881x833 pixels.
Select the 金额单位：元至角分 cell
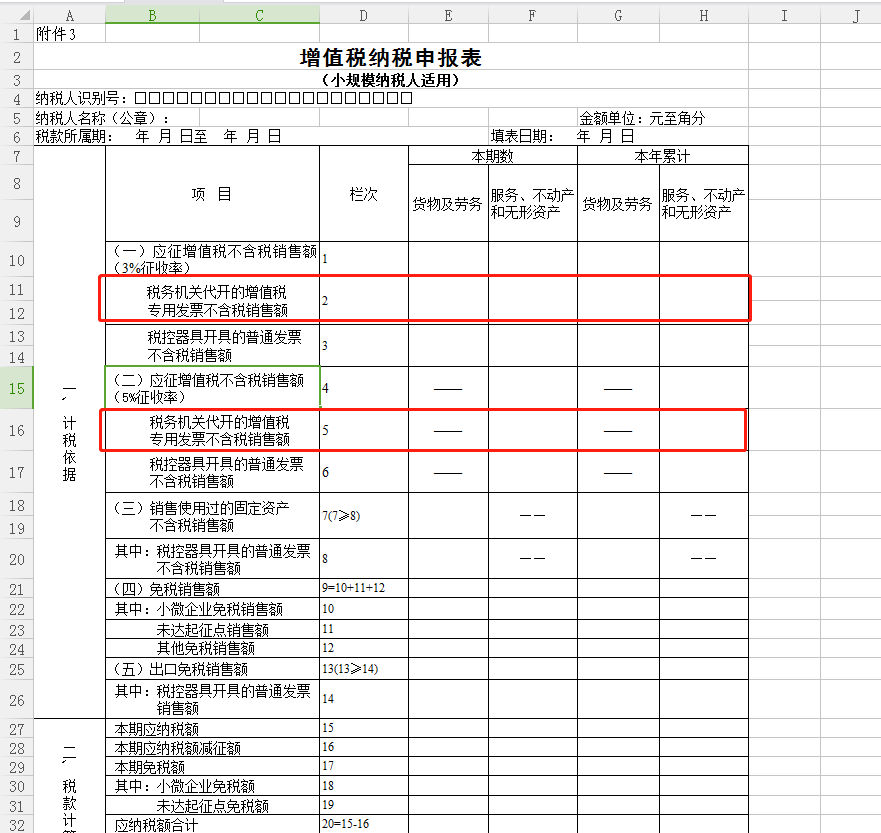click(642, 118)
